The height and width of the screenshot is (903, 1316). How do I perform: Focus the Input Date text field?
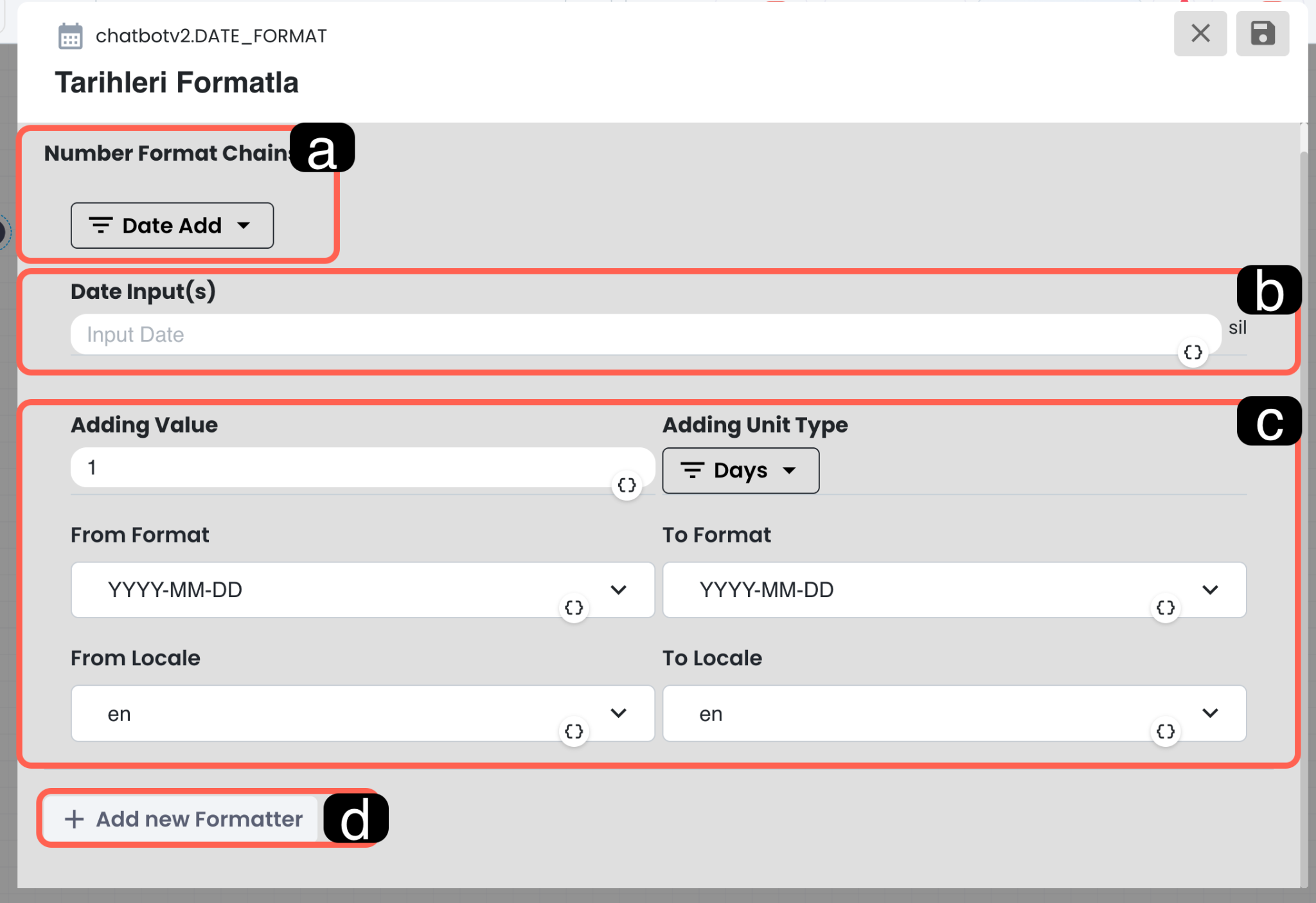click(x=578, y=334)
